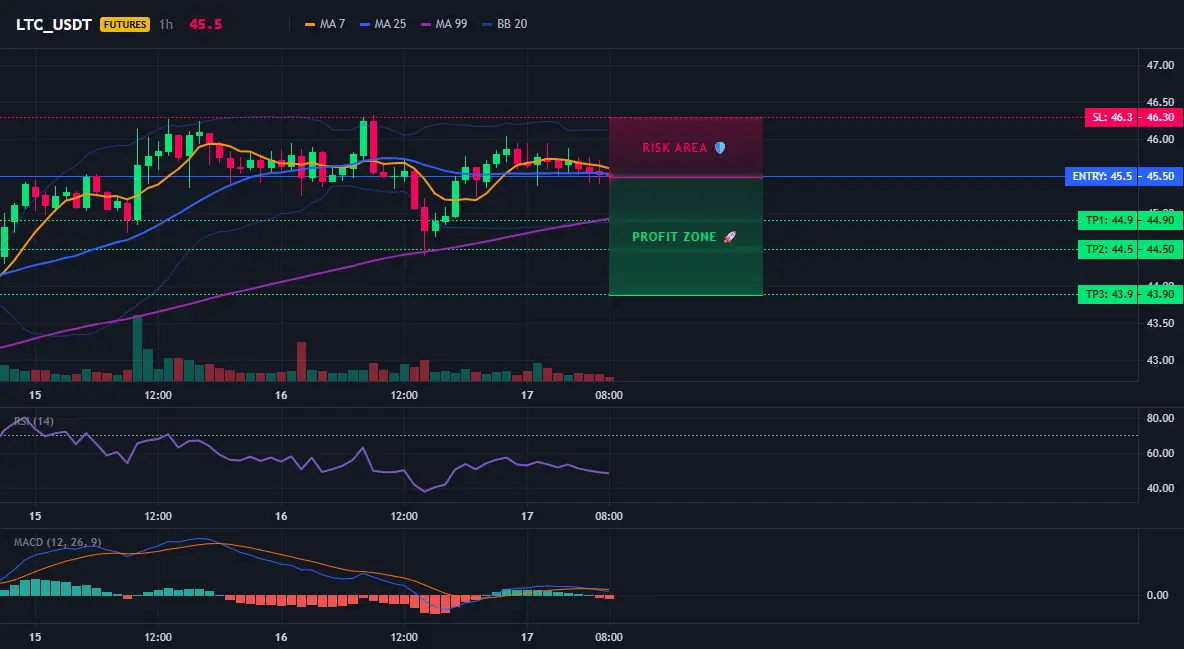Click the 40.00 RSI axis value

(1160, 488)
